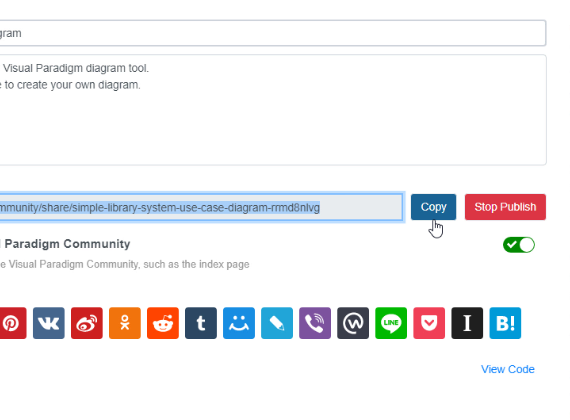
Task: Post to Tumblr with the t icon
Action: click(x=201, y=323)
